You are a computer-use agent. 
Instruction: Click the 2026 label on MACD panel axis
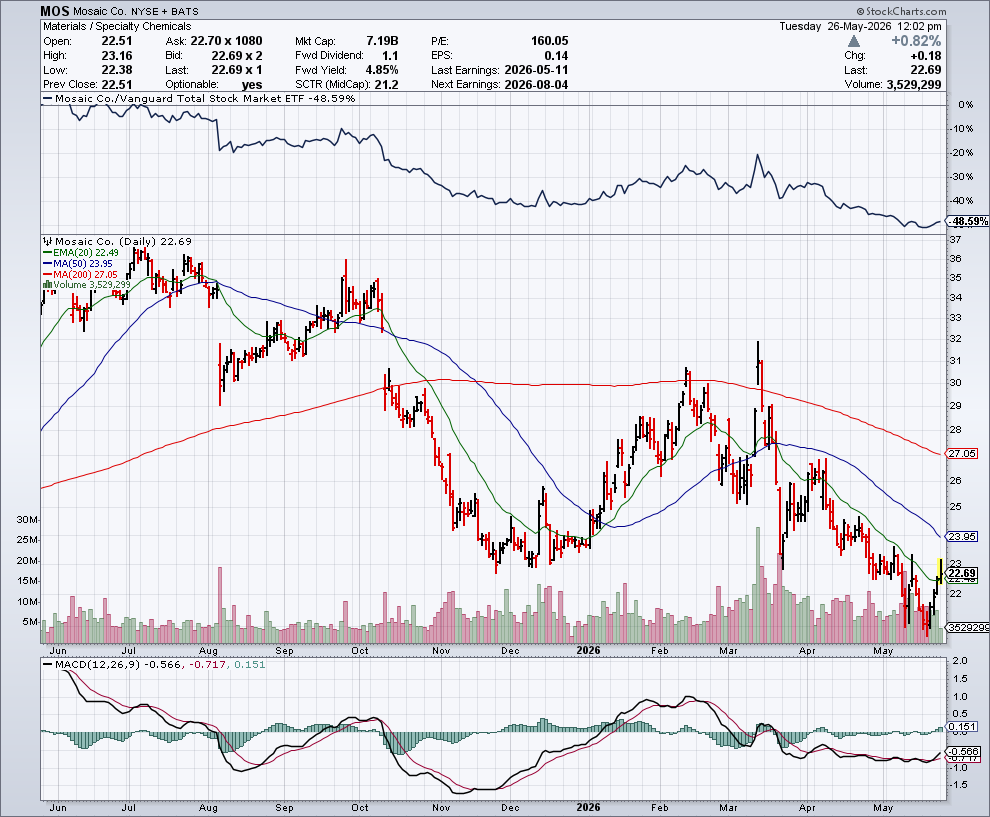(588, 808)
